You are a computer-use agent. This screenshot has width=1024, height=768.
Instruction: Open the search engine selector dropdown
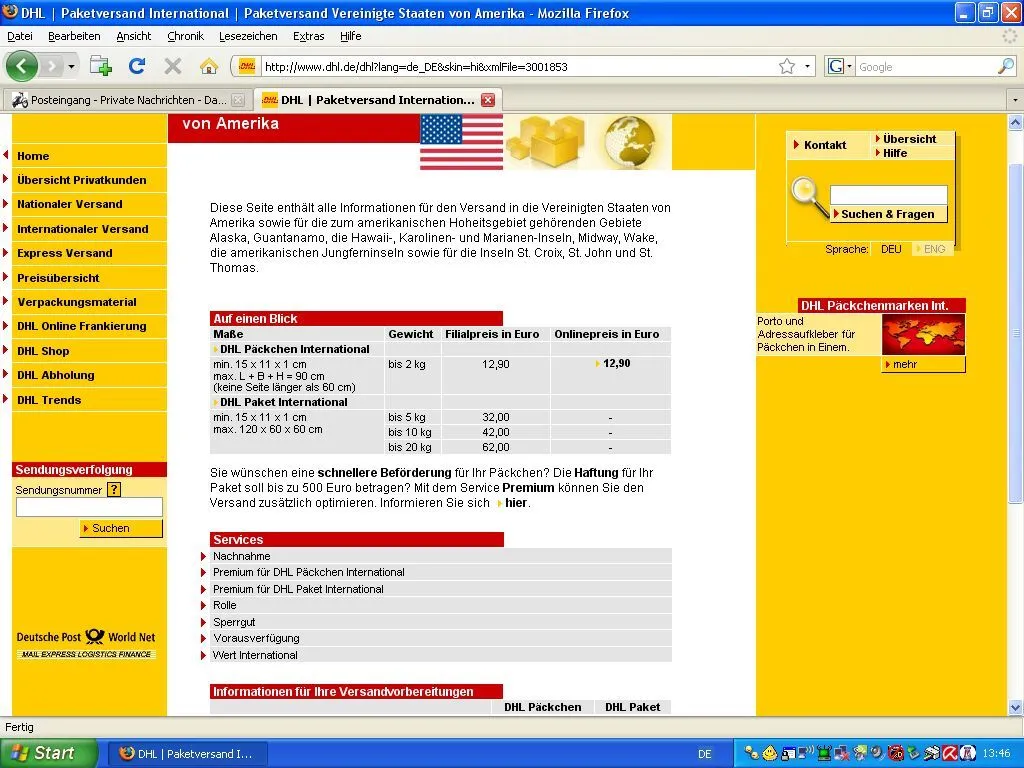[x=840, y=67]
